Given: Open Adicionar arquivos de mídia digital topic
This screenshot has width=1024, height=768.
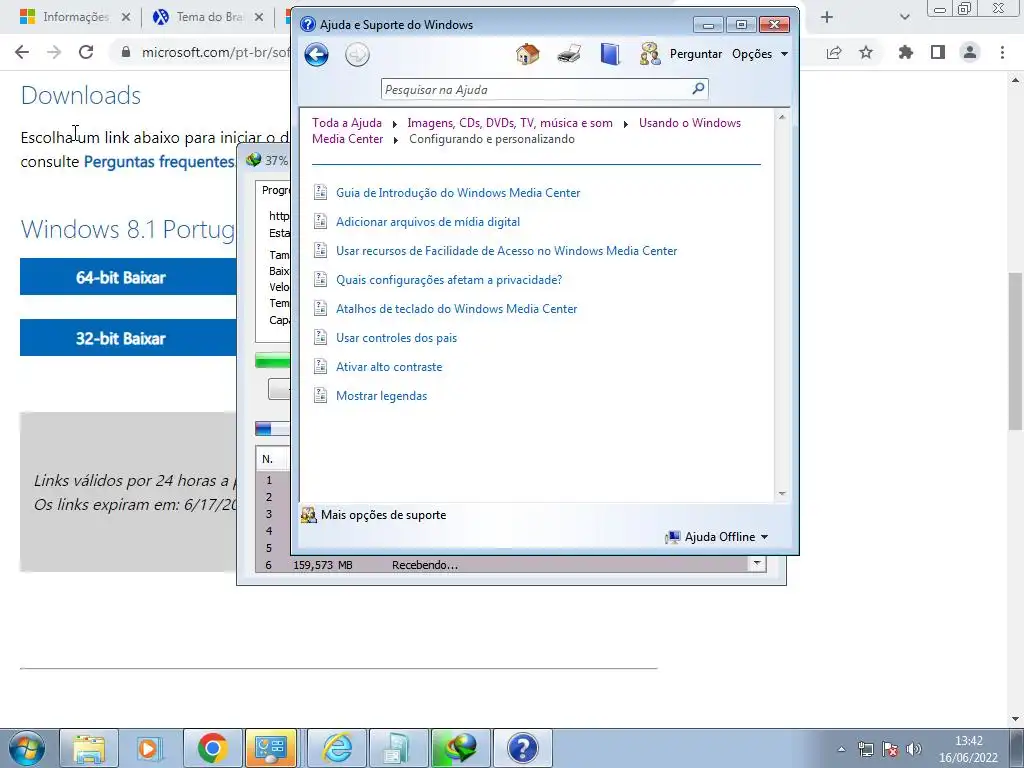Looking at the screenshot, I should coord(428,221).
